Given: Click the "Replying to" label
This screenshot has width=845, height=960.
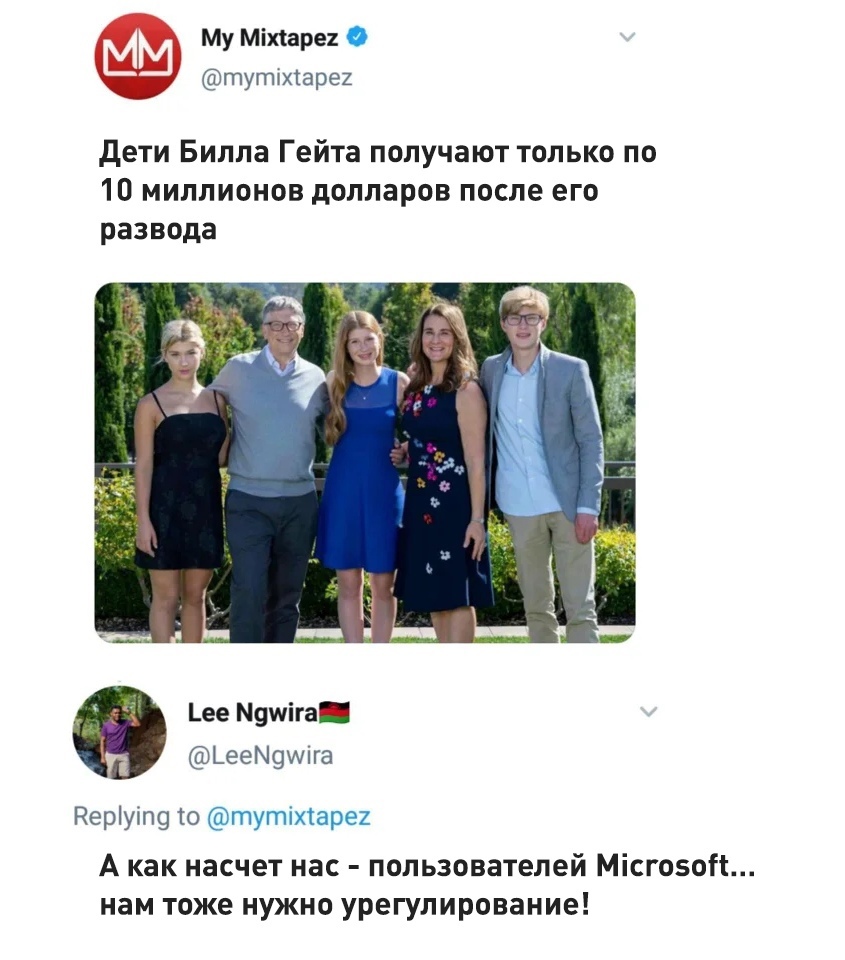Looking at the screenshot, I should pos(136,816).
